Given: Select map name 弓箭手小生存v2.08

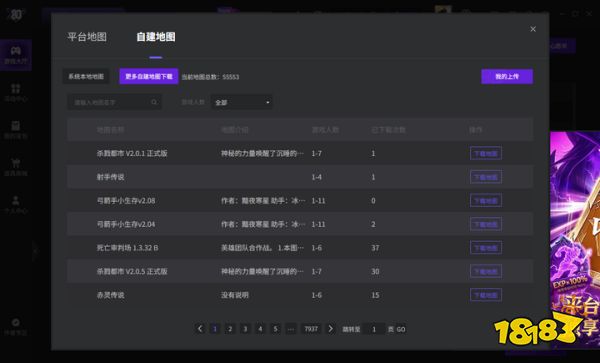Looking at the screenshot, I should pos(126,200).
